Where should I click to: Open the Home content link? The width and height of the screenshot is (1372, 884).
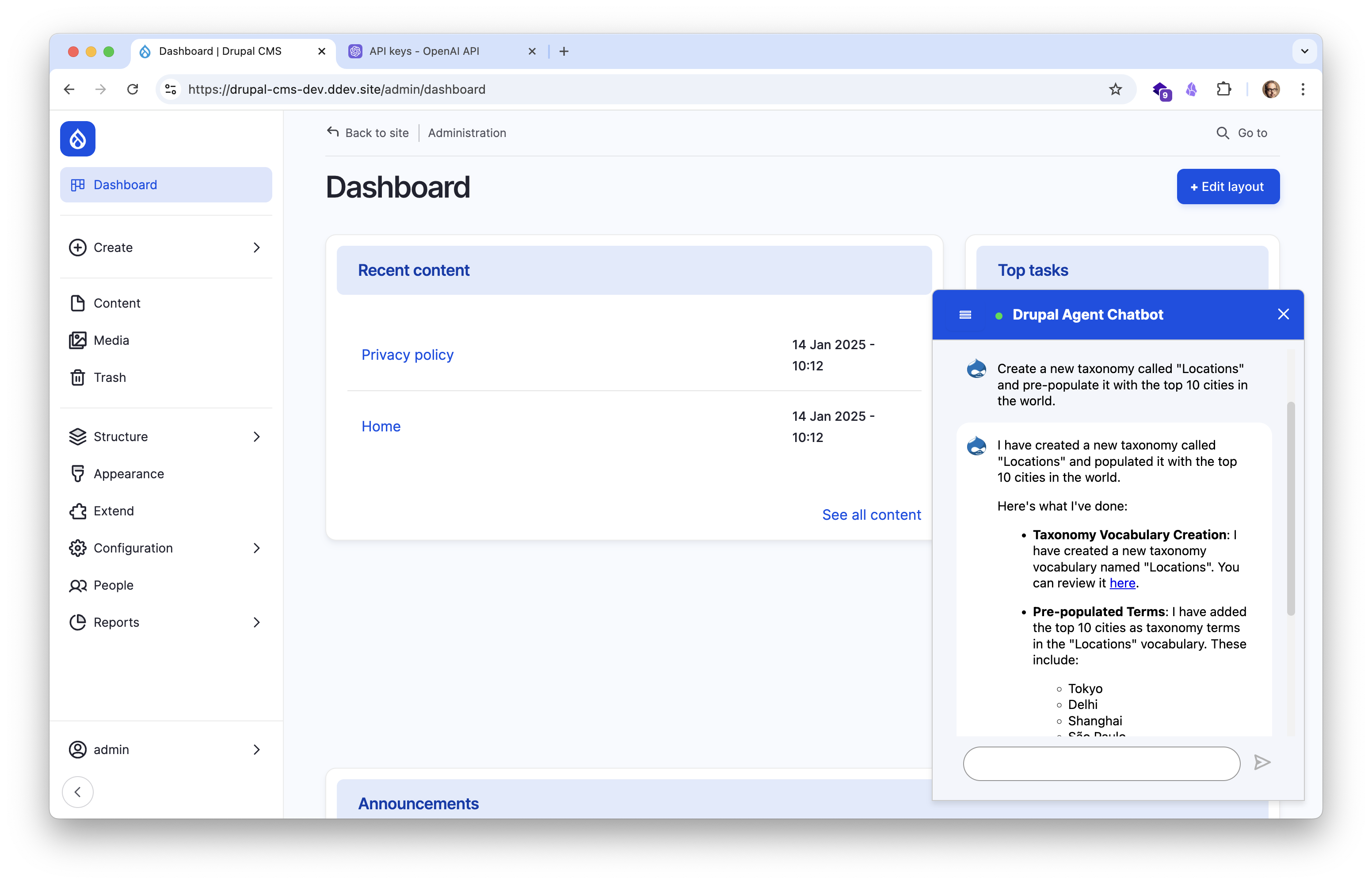click(381, 427)
